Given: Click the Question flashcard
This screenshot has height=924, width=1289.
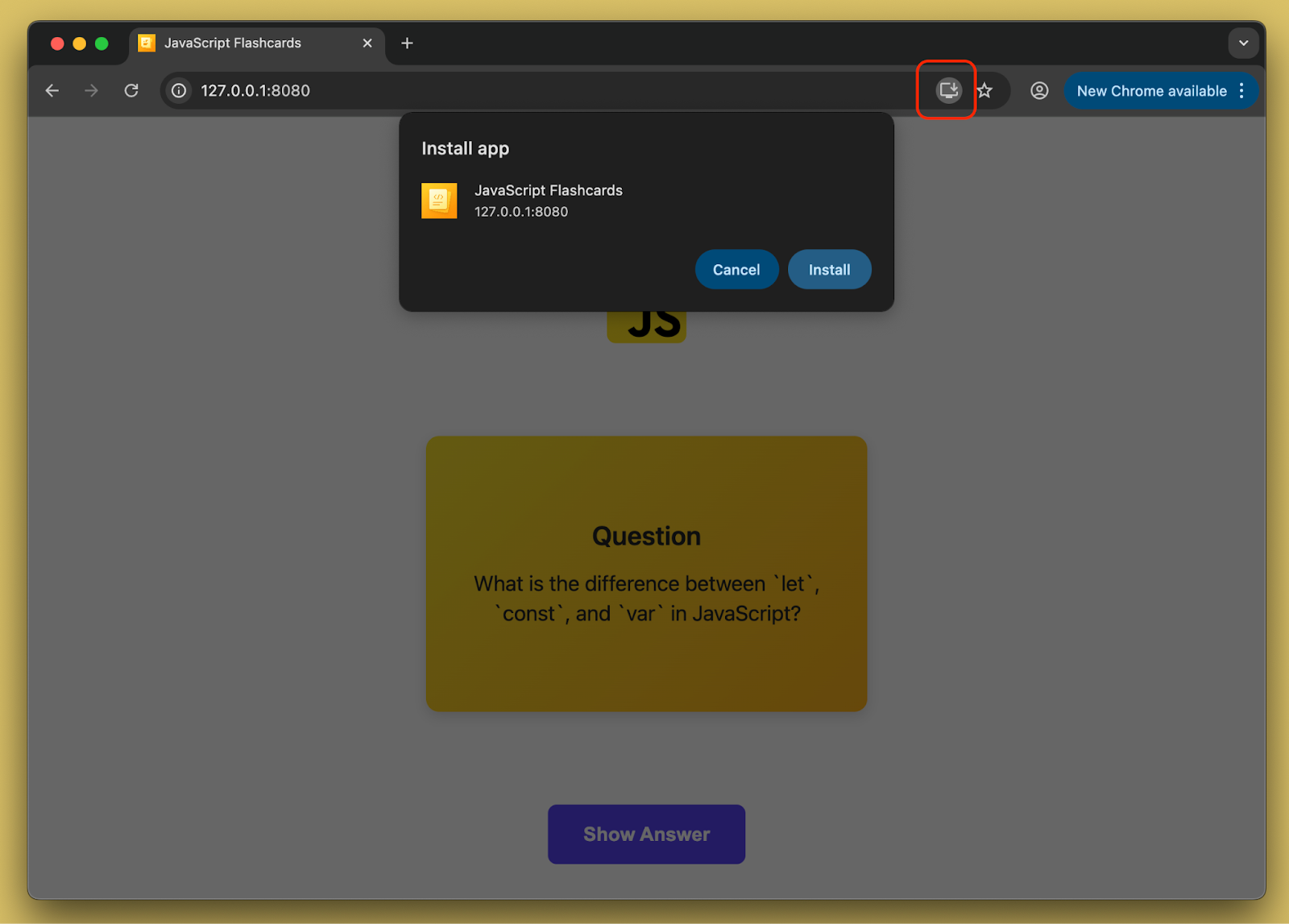Looking at the screenshot, I should 646,574.
